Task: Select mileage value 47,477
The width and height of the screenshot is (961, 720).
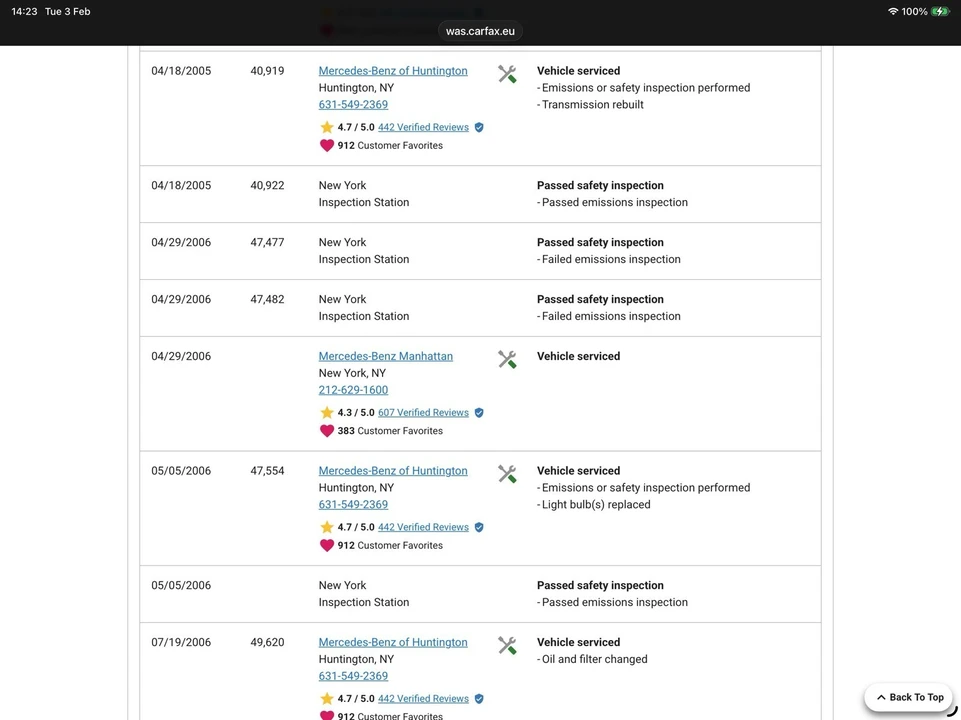Action: tap(267, 243)
